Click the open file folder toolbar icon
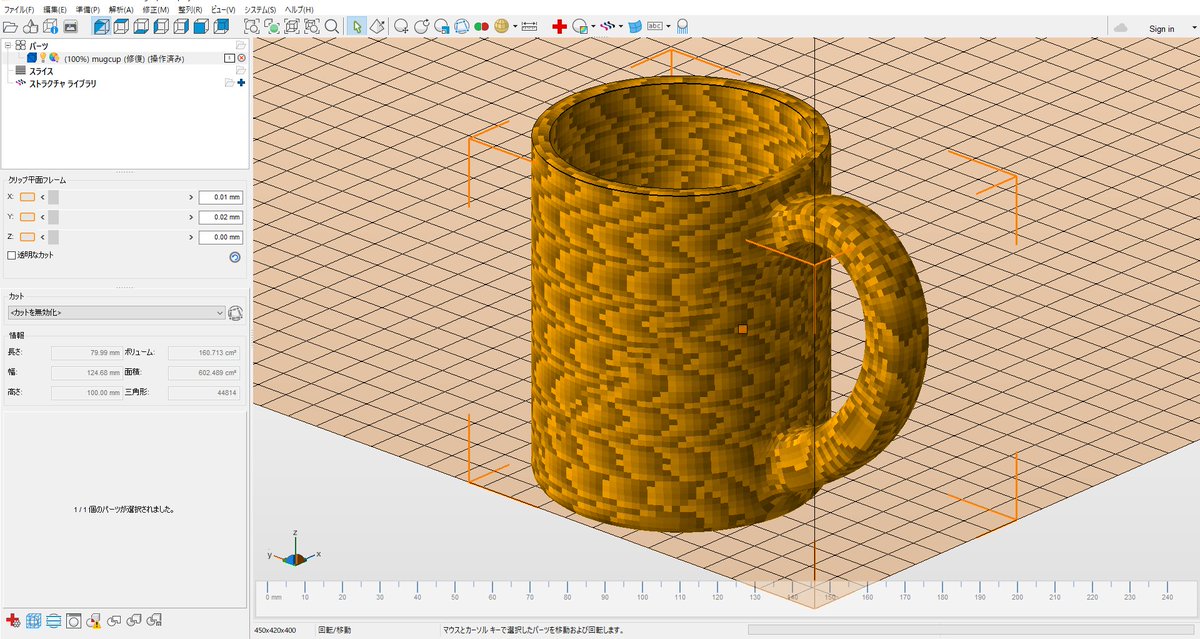 pos(10,27)
